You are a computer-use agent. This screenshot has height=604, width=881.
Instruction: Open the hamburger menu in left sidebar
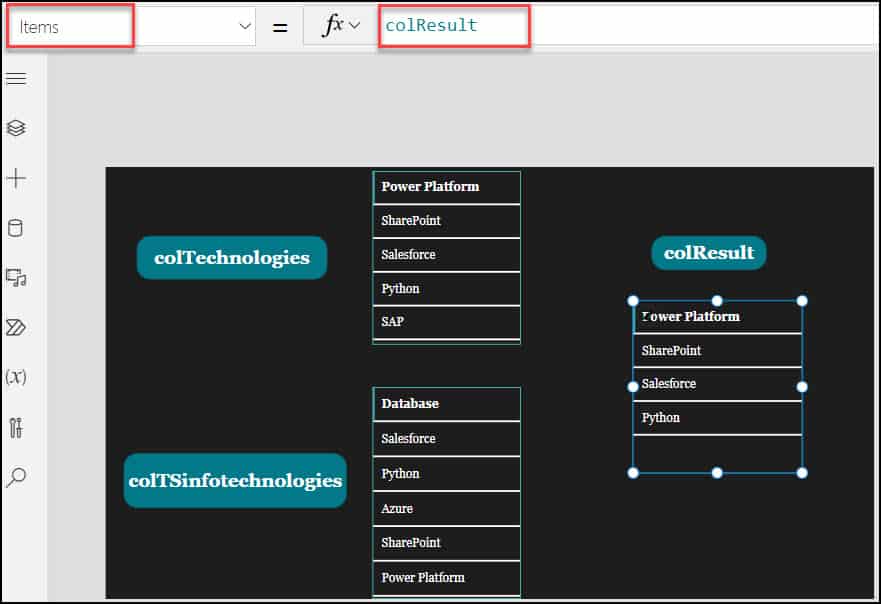click(x=16, y=79)
